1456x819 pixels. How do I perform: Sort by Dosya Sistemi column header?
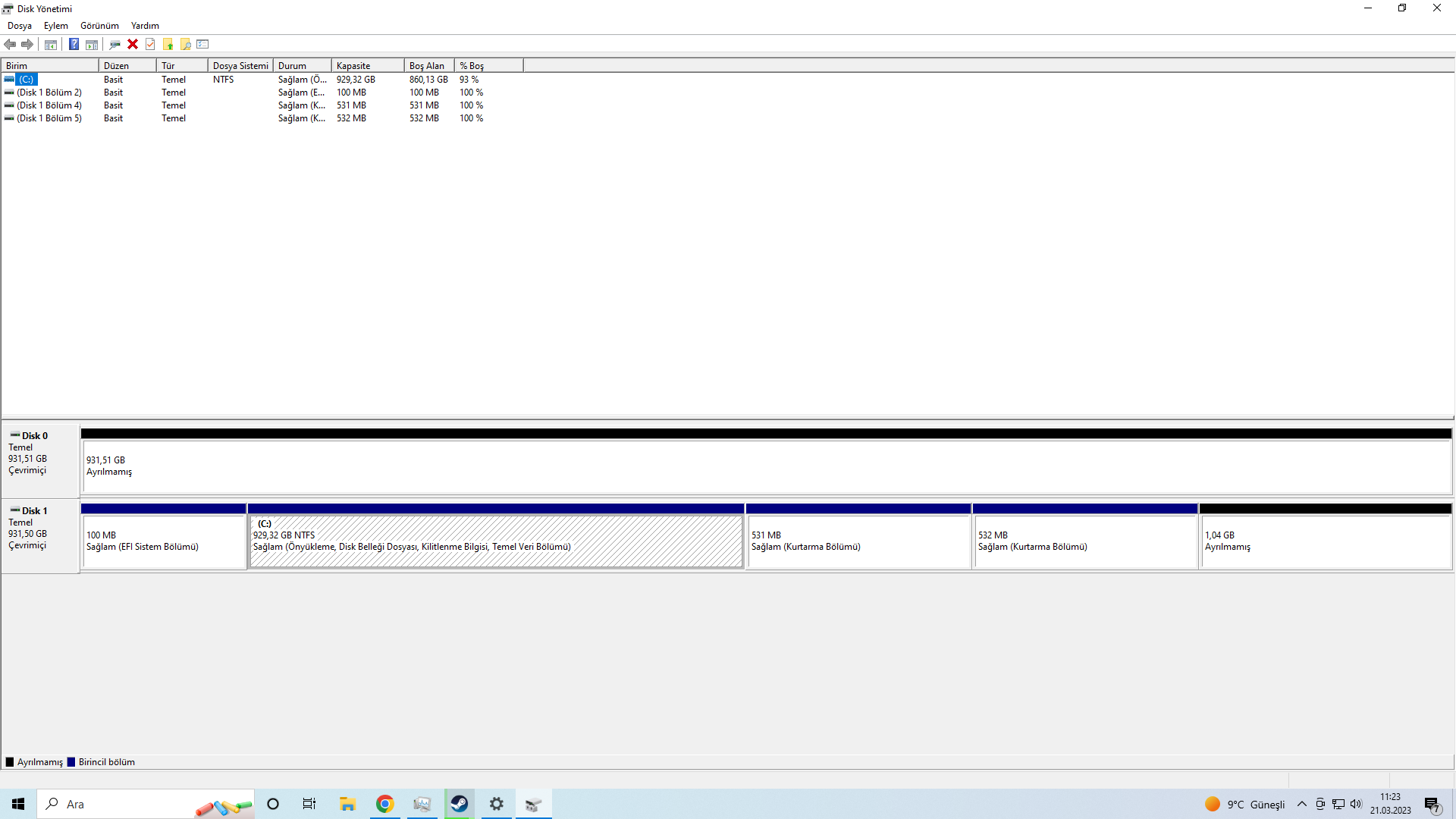pyautogui.click(x=240, y=66)
